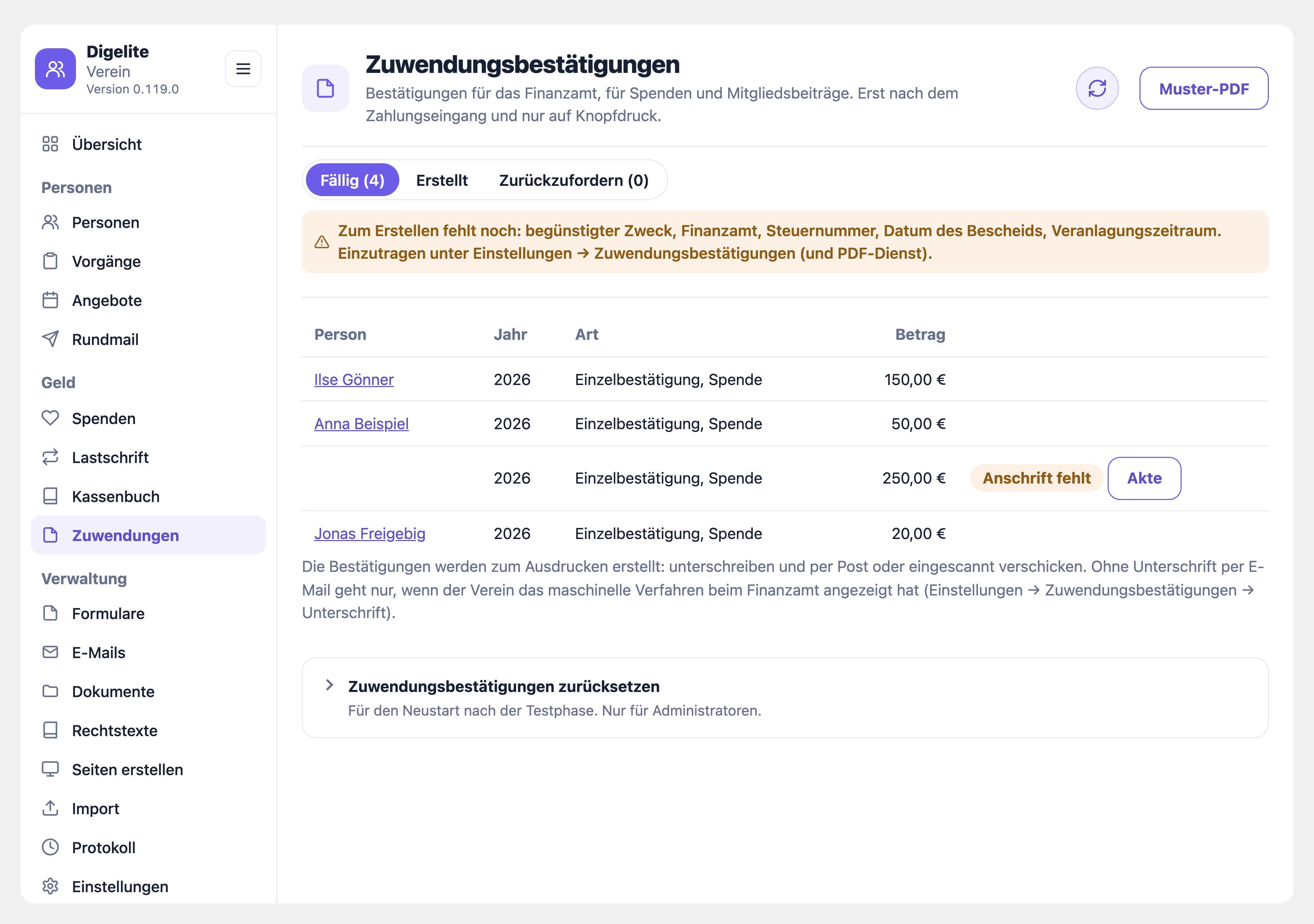The height and width of the screenshot is (924, 1314).
Task: Open Übersicht via its grid icon
Action: 50,144
